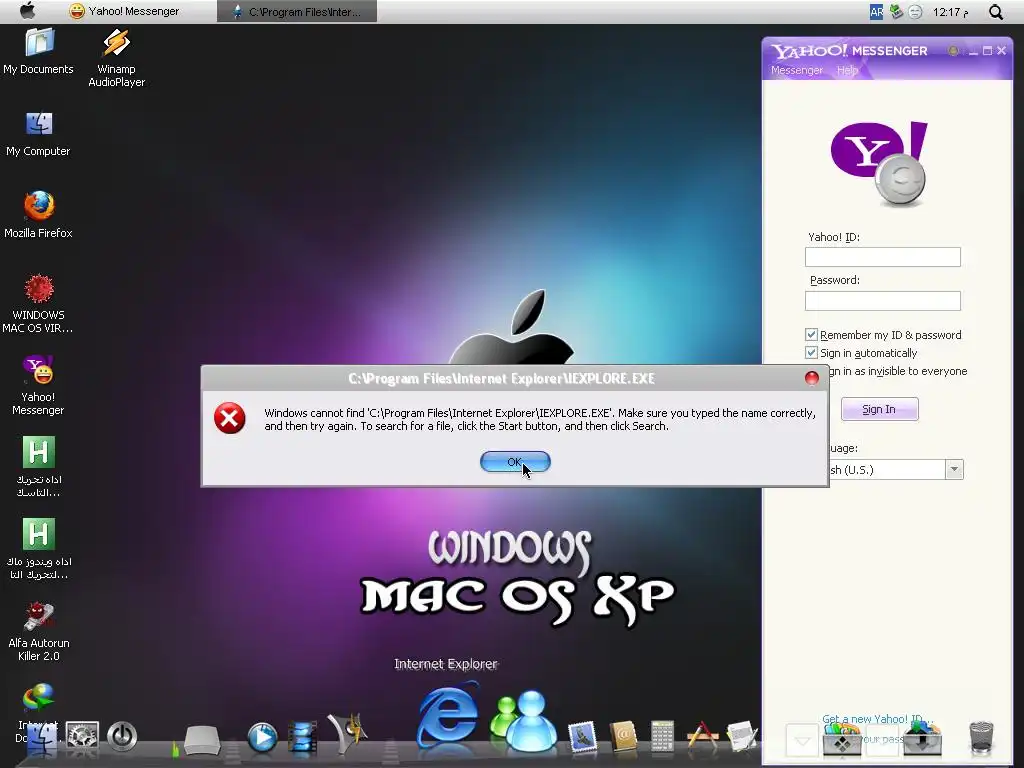This screenshot has height=768, width=1024.
Task: Open the film strip movie icon in dock
Action: pos(302,738)
